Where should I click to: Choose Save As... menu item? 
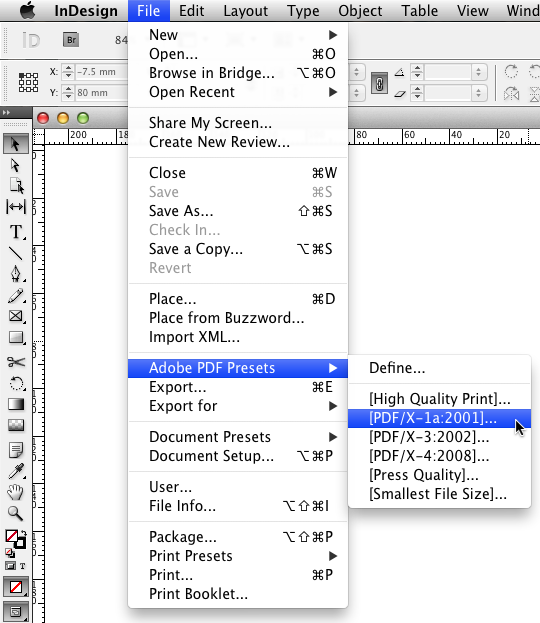(x=238, y=211)
